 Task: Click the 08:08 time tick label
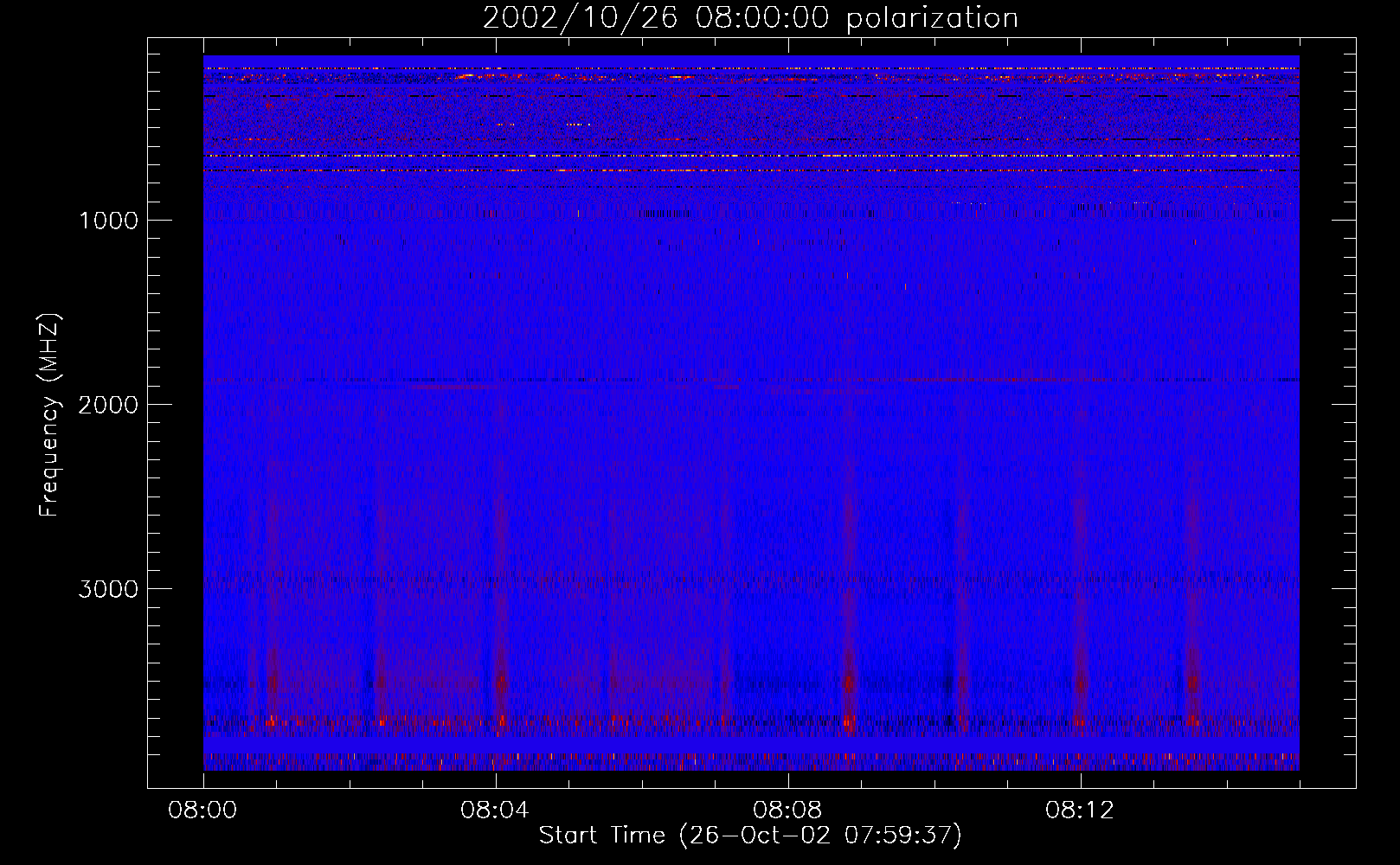coord(787,811)
